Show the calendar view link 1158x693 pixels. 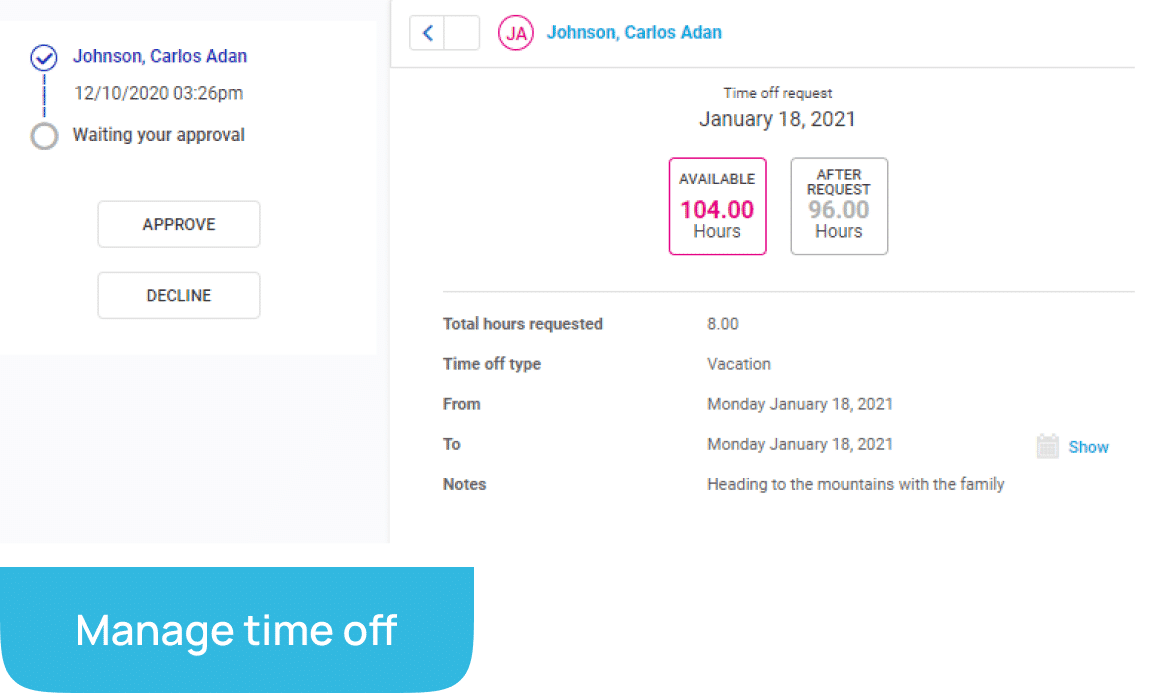1088,447
